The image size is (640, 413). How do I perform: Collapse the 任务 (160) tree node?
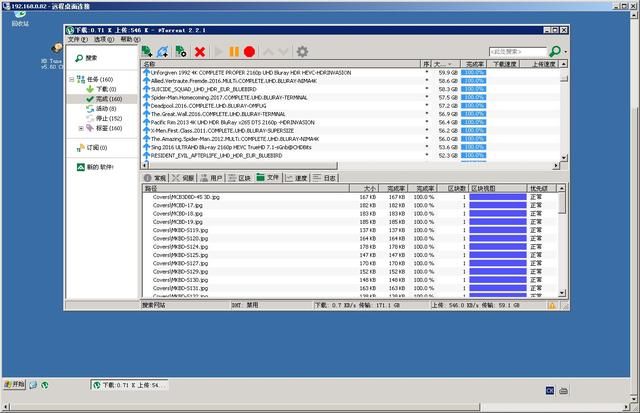[x=71, y=79]
